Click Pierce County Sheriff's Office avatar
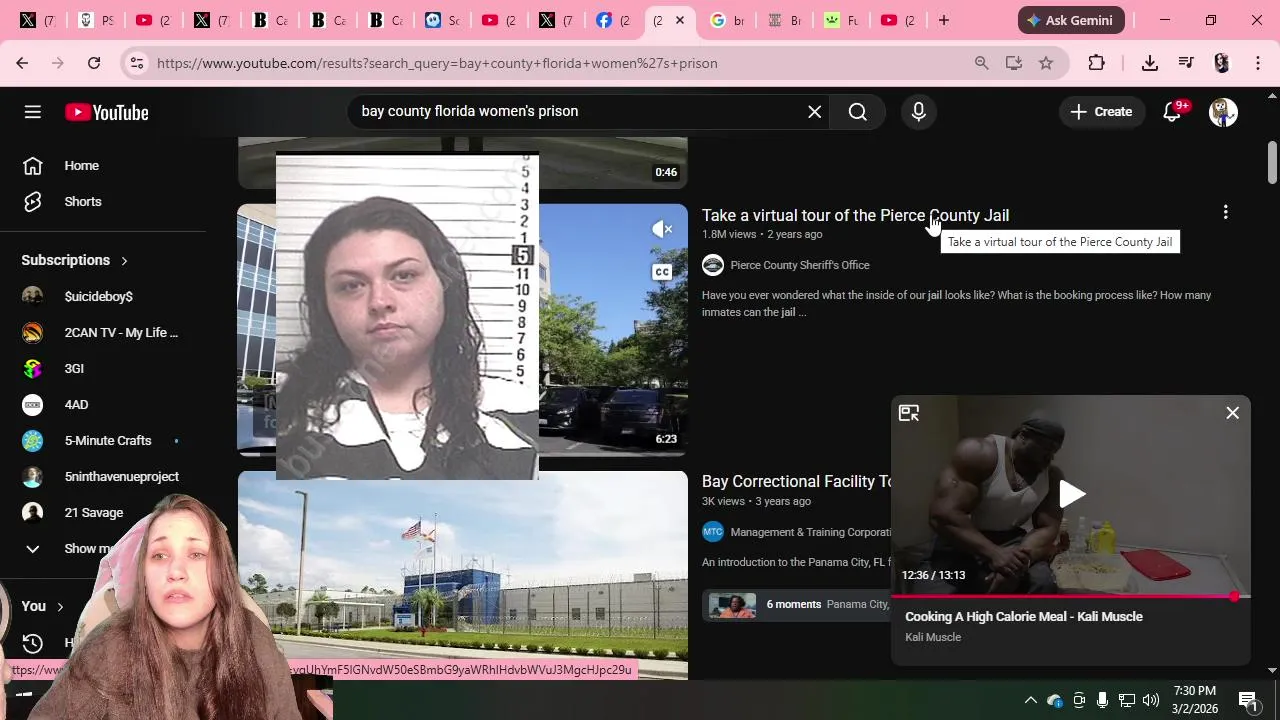This screenshot has height=720, width=1280. pyautogui.click(x=713, y=265)
